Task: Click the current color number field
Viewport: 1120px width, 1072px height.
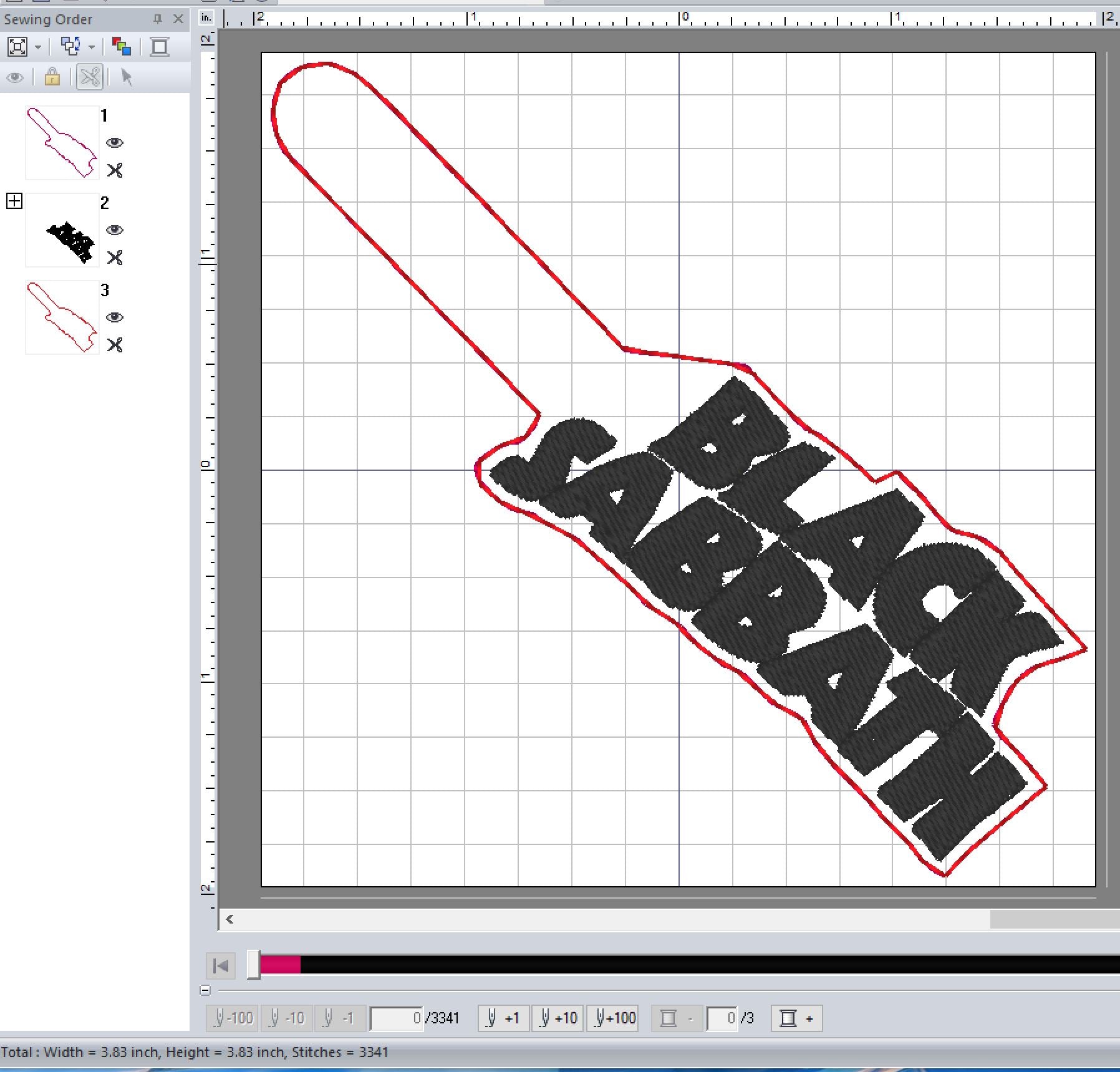Action: pos(722,1018)
